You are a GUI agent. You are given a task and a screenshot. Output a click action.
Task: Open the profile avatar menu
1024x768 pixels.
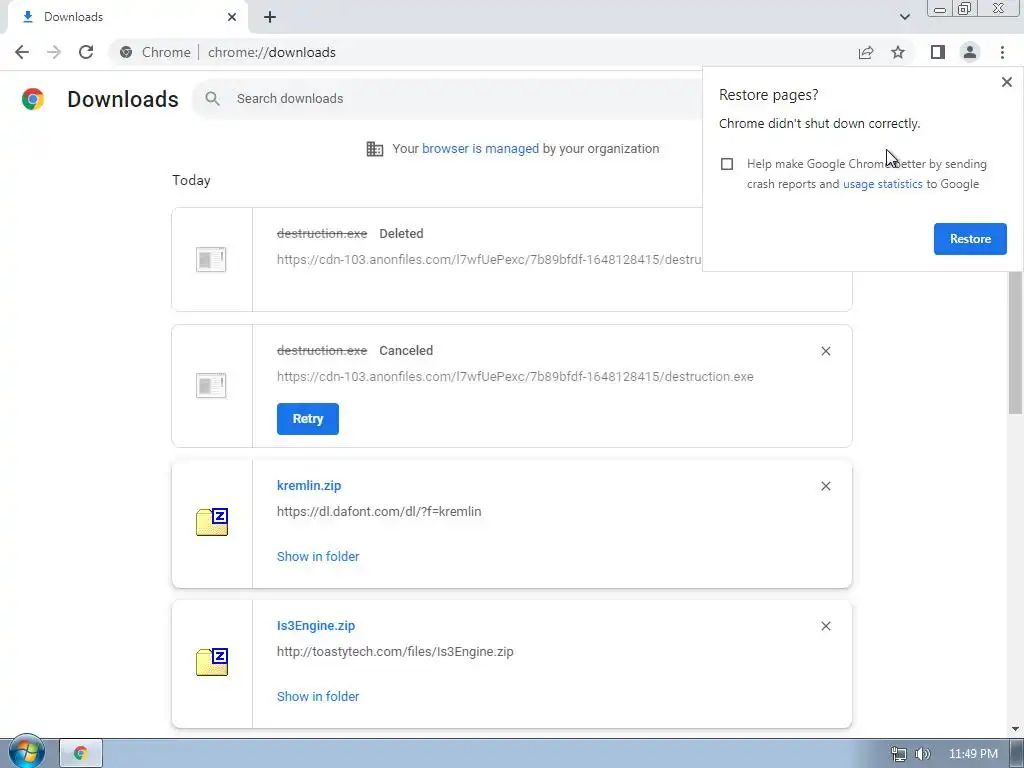pos(970,52)
